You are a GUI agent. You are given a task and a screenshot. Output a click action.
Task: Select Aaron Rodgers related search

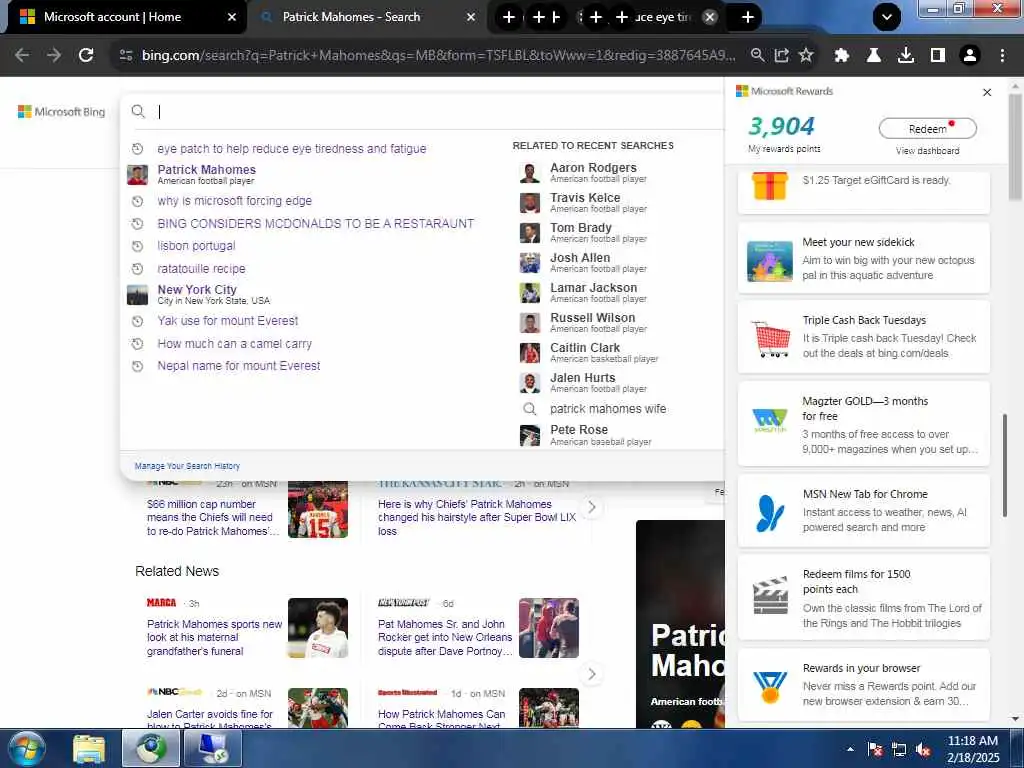click(593, 172)
